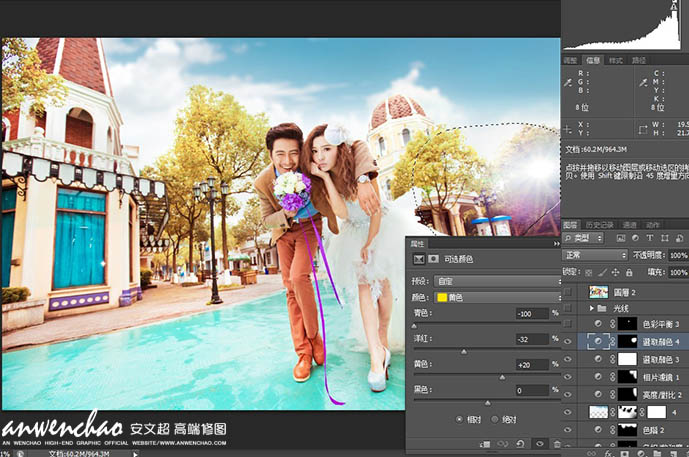
Task: Click the pixel layer filter icon
Action: 619,240
